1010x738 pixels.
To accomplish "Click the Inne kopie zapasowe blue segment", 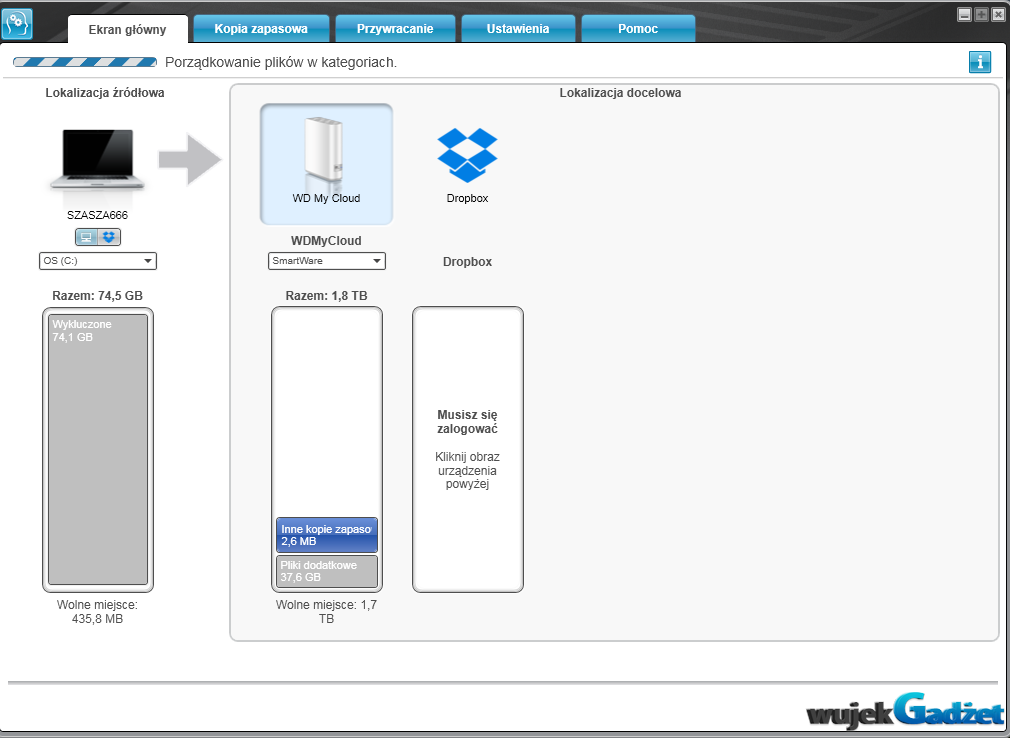I will 327,535.
